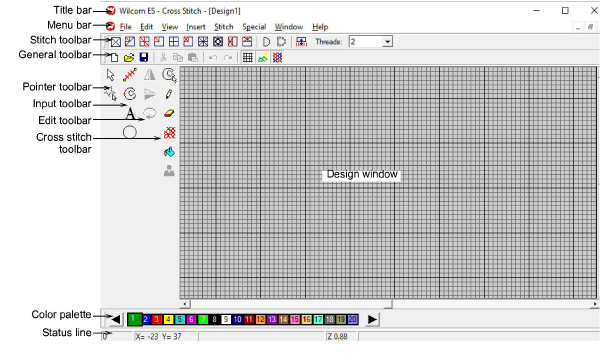Image resolution: width=600 pixels, height=362 pixels.
Task: Select red color swatch 3
Action: [157, 319]
